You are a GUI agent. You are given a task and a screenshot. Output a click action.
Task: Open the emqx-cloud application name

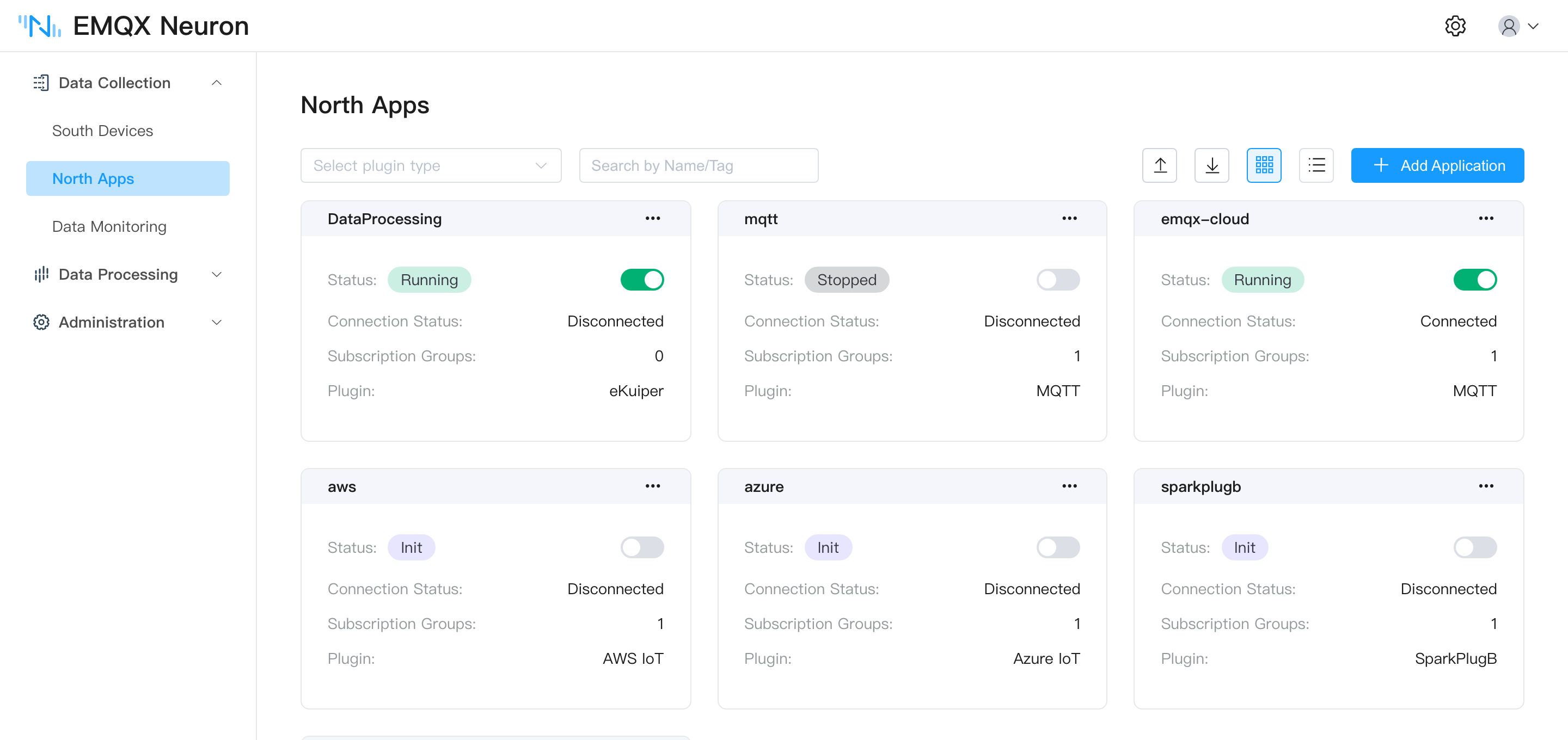click(x=1205, y=219)
